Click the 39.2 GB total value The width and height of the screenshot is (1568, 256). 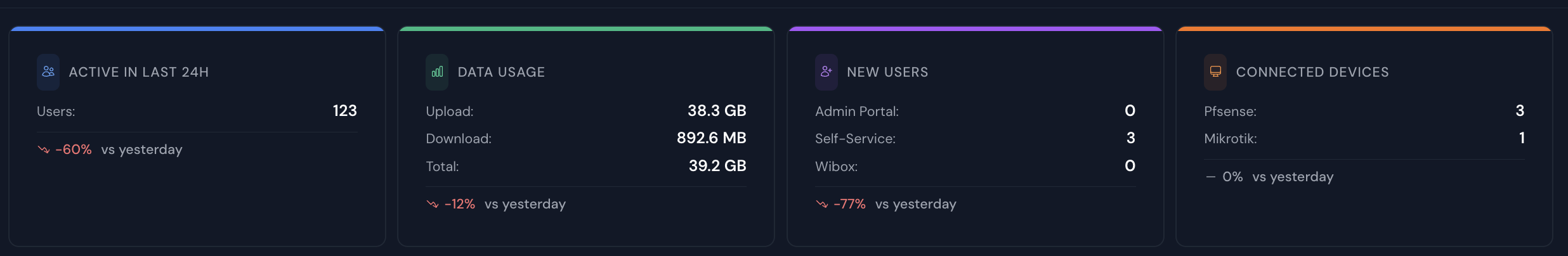[717, 166]
